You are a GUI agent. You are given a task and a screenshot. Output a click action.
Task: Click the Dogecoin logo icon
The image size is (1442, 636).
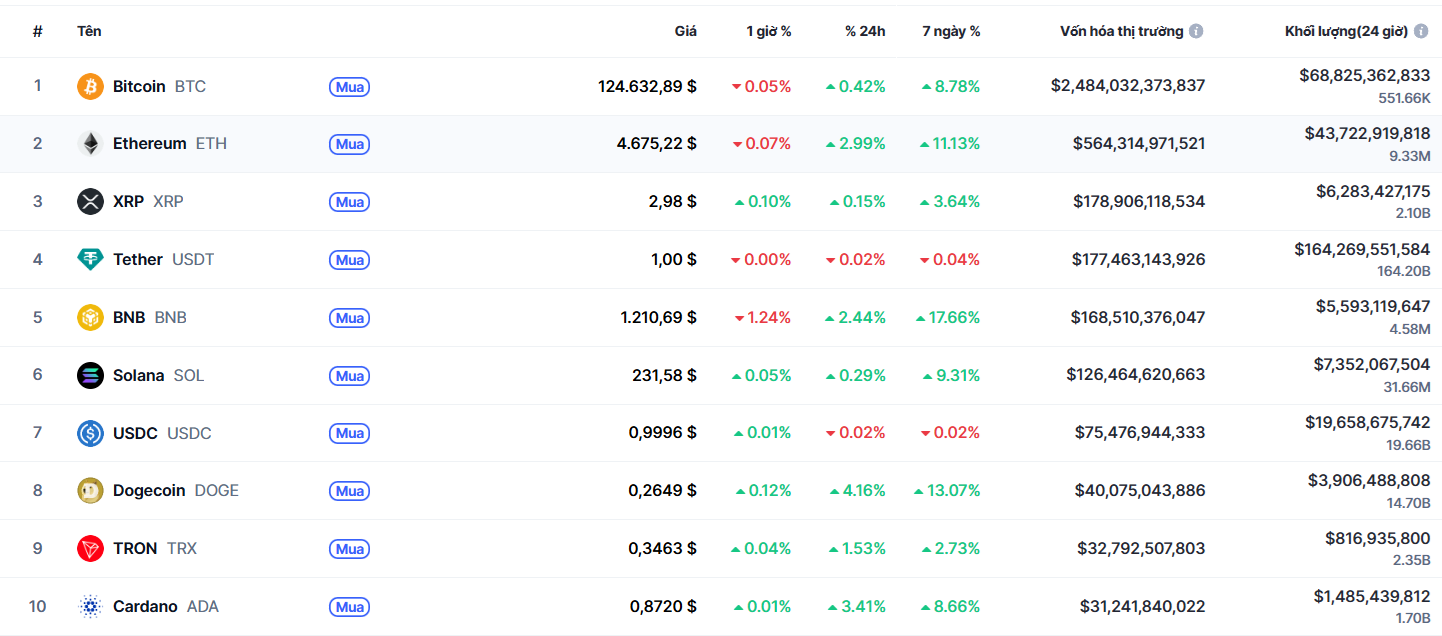(x=90, y=491)
